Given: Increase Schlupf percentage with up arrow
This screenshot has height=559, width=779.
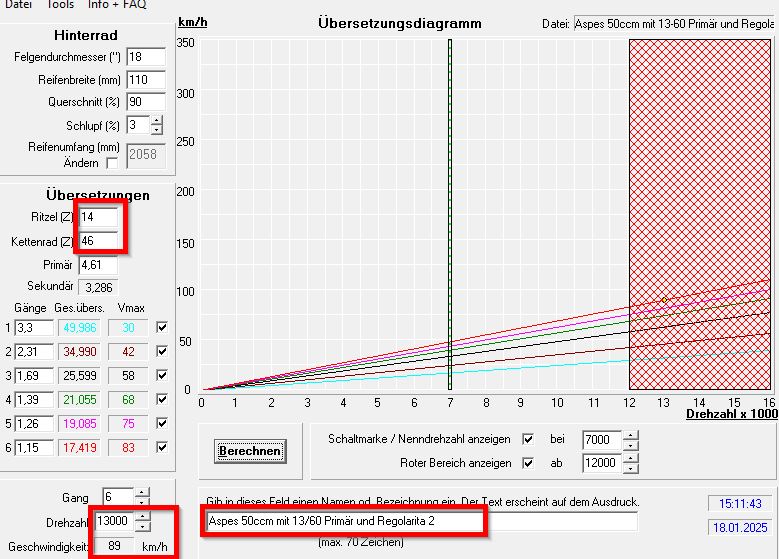Looking at the screenshot, I should click(x=156, y=120).
